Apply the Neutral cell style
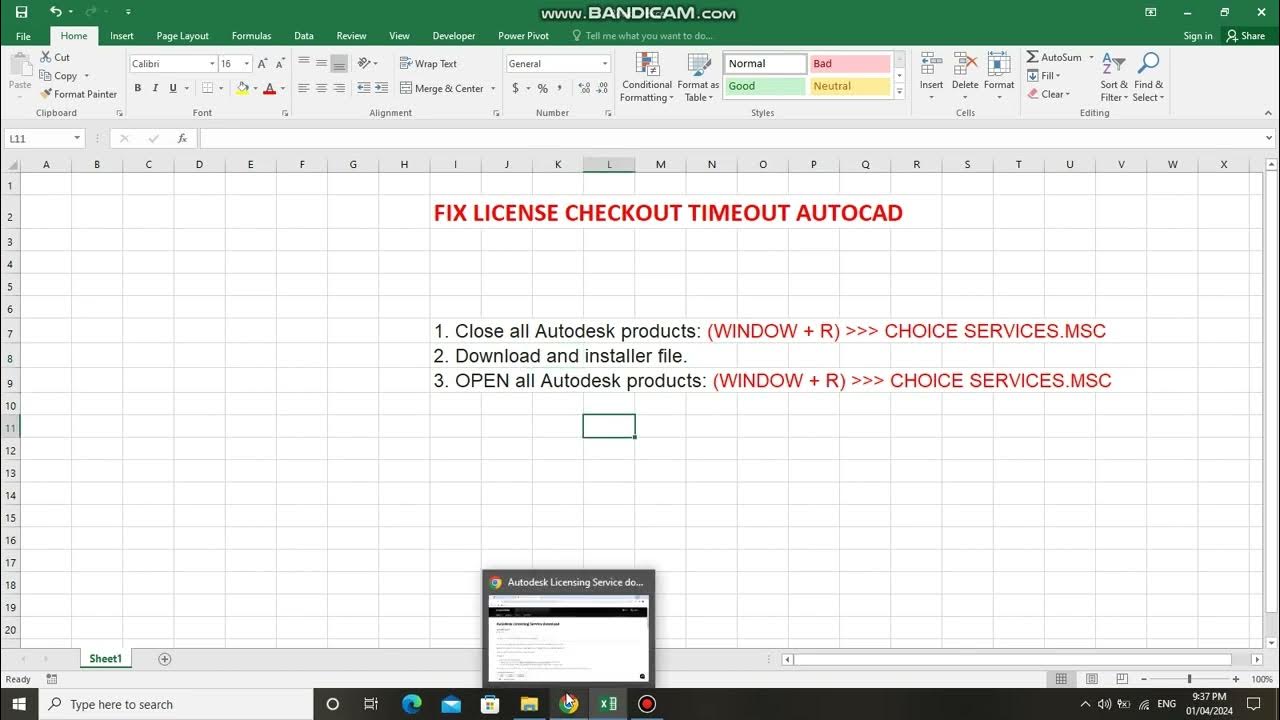This screenshot has height=720, width=1280. point(850,86)
